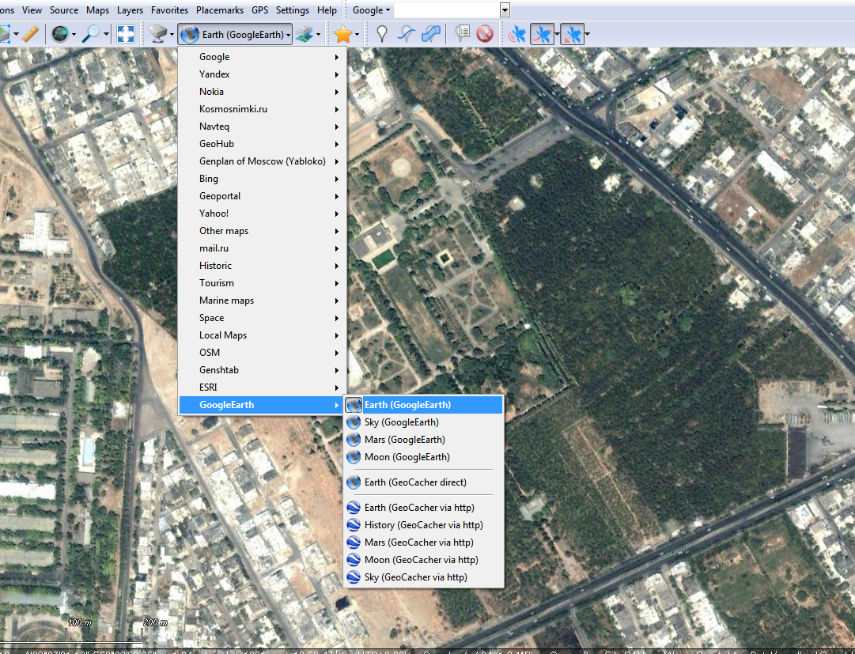Click the layers stack icon in toolbar
Screen dimensions: 855x654
click(304, 34)
